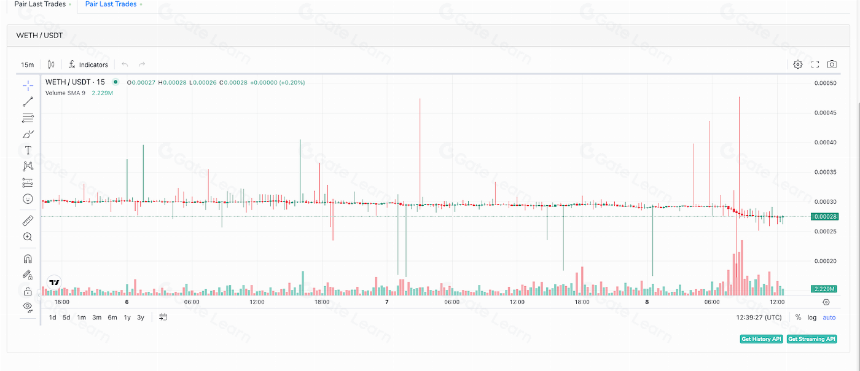Open the go to date picker
Image resolution: width=860 pixels, height=371 pixels.
pyautogui.click(x=163, y=317)
